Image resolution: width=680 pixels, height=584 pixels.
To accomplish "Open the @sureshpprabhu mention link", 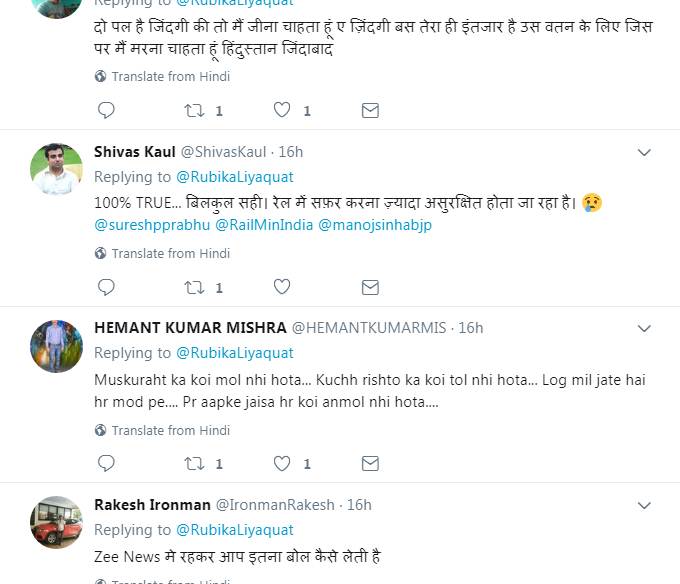I will [152, 225].
